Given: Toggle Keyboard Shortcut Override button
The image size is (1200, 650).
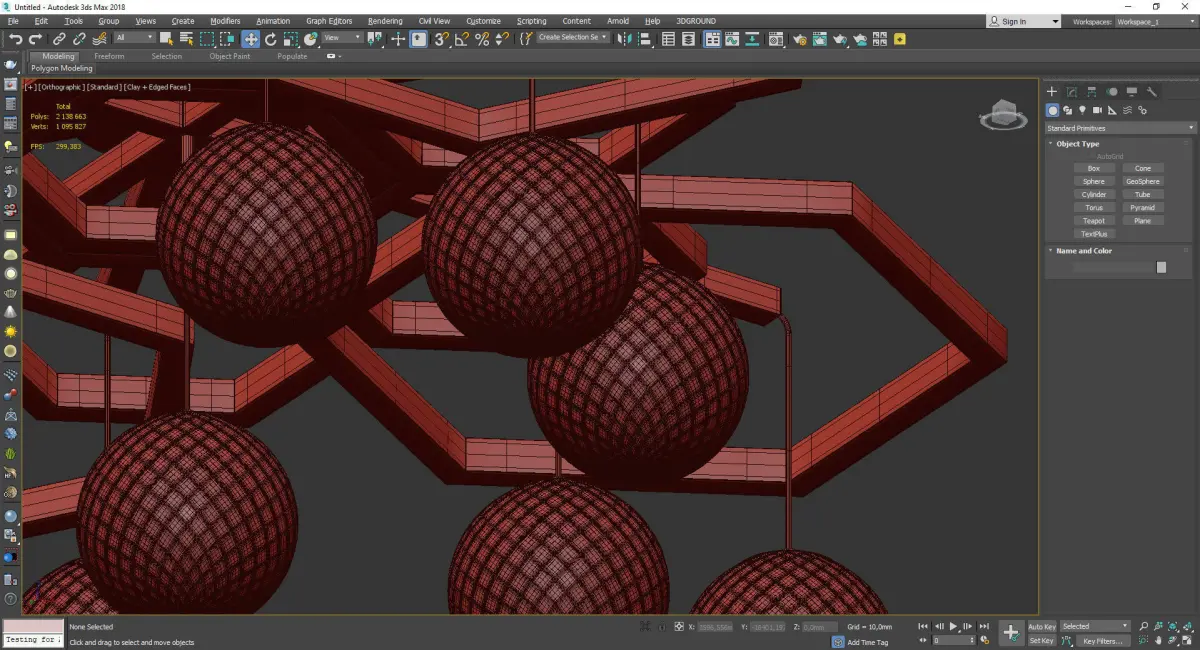Looking at the screenshot, I should coord(419,39).
